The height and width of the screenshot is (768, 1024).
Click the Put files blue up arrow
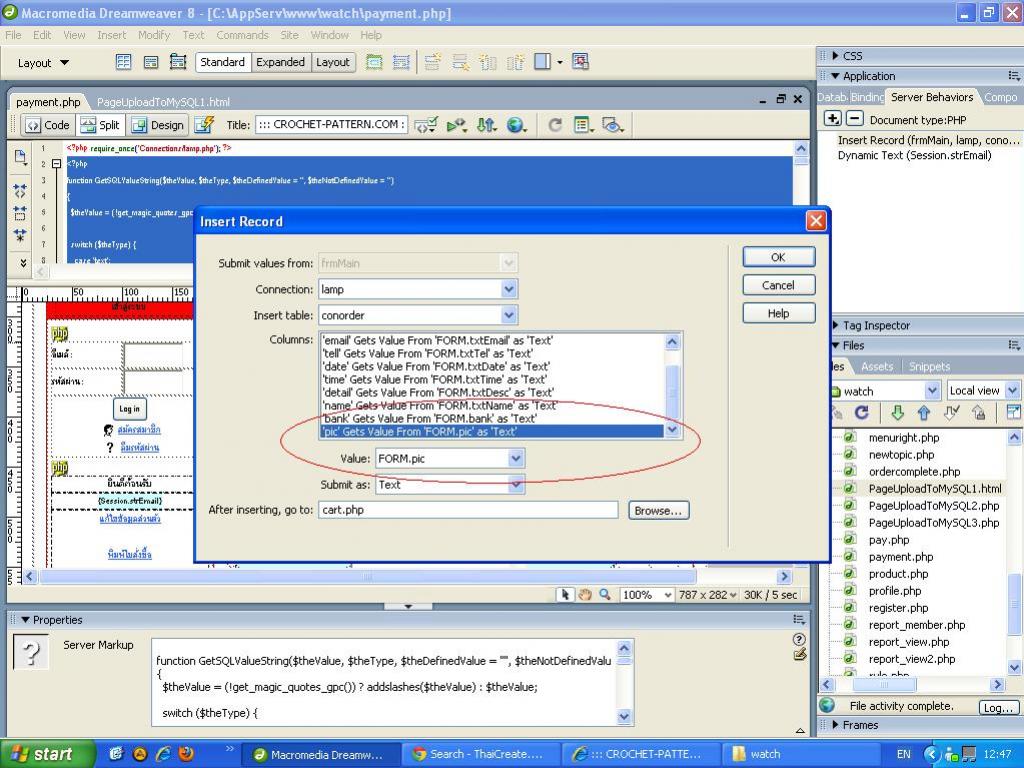(x=923, y=412)
